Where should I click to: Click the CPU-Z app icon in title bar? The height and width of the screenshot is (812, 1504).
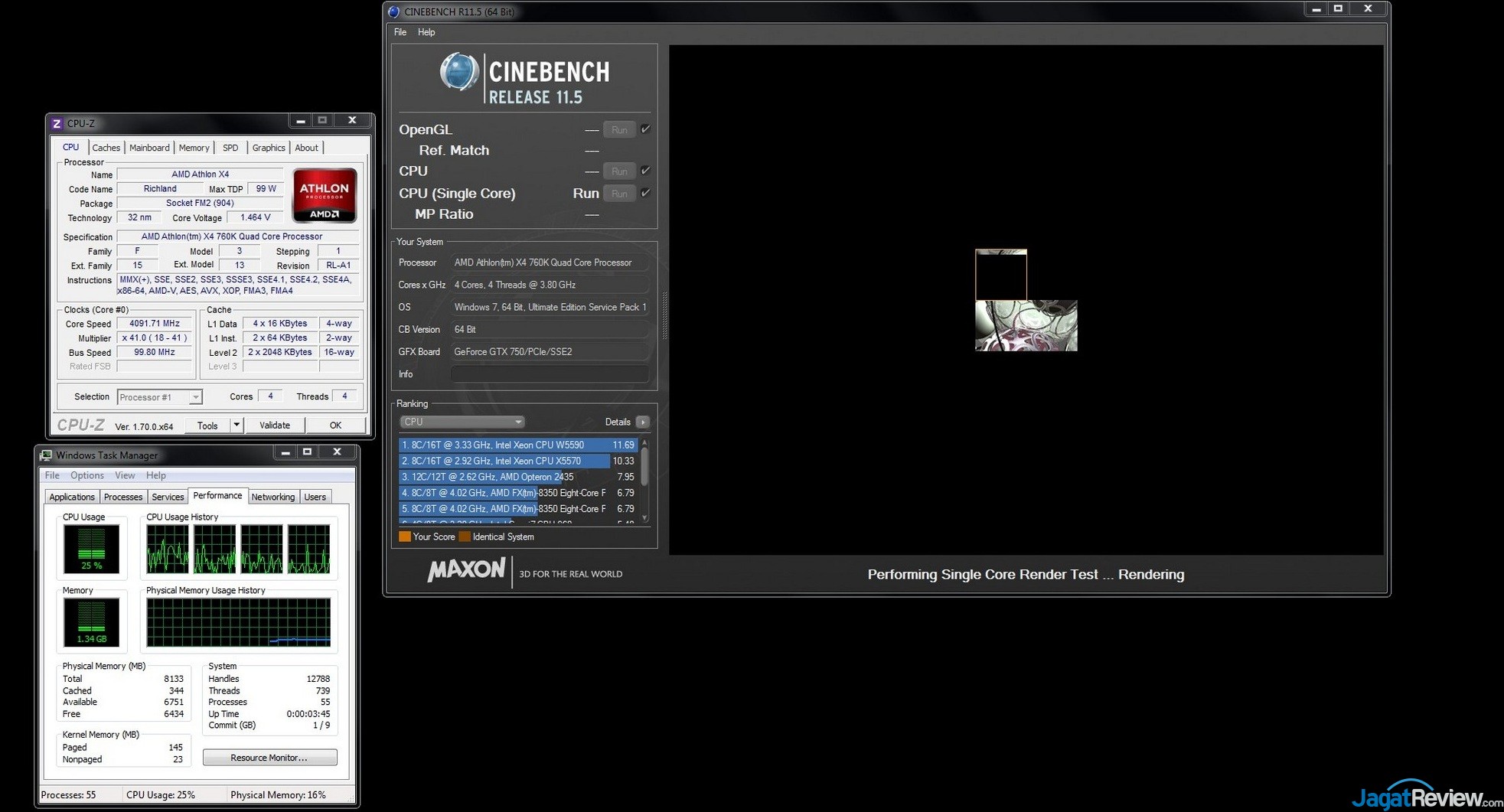(57, 123)
